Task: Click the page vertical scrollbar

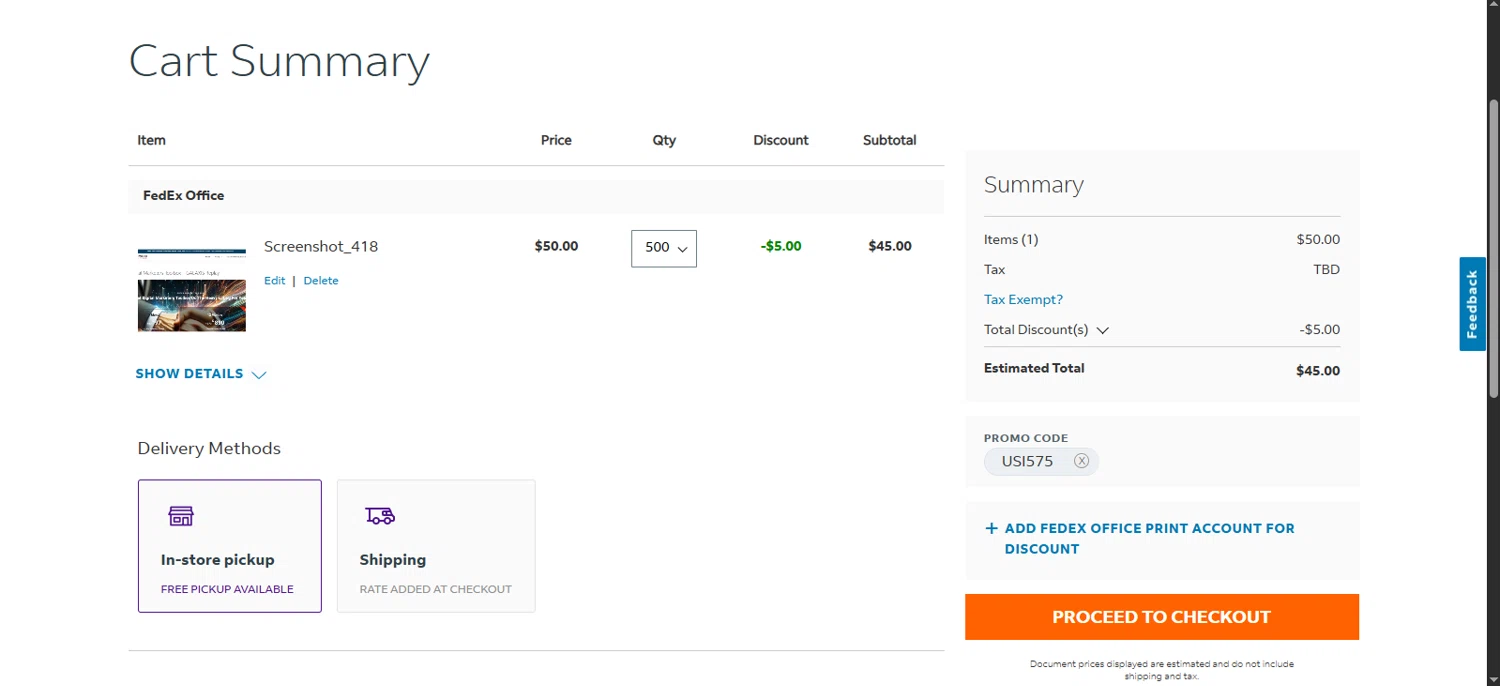Action: coord(1493,250)
